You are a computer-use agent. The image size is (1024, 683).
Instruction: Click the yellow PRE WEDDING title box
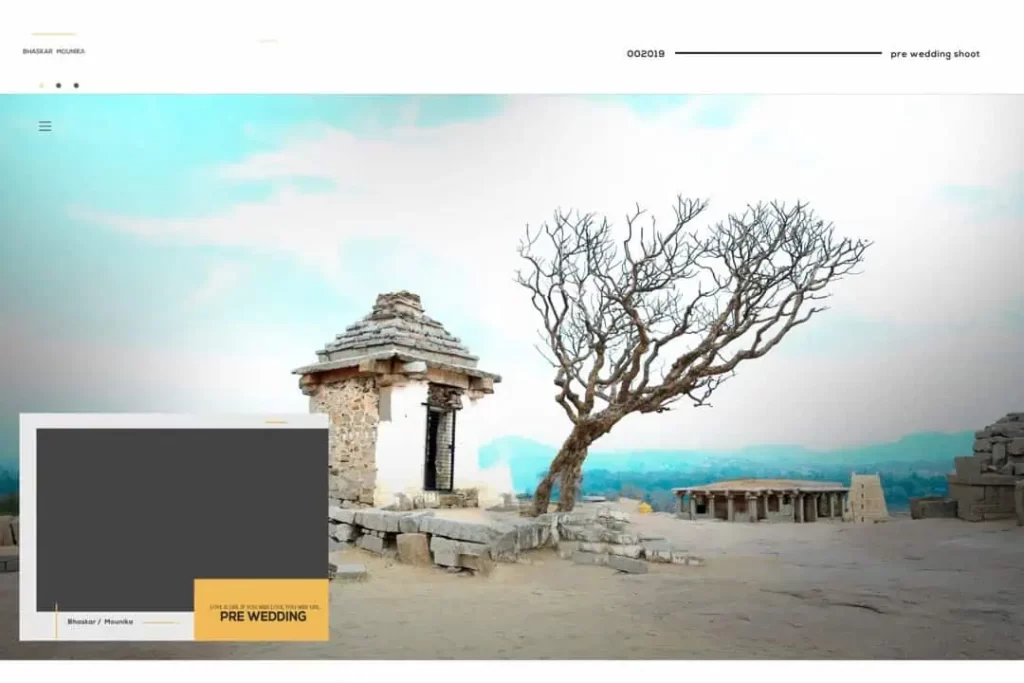[261, 610]
